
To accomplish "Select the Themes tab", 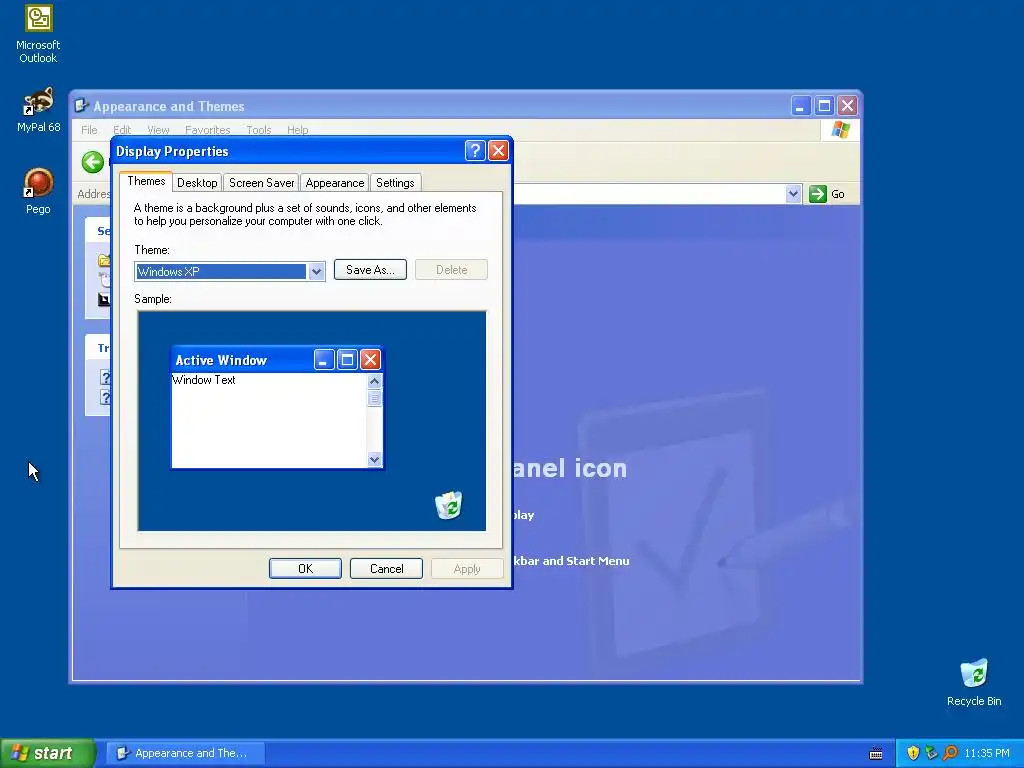I will coord(146,181).
